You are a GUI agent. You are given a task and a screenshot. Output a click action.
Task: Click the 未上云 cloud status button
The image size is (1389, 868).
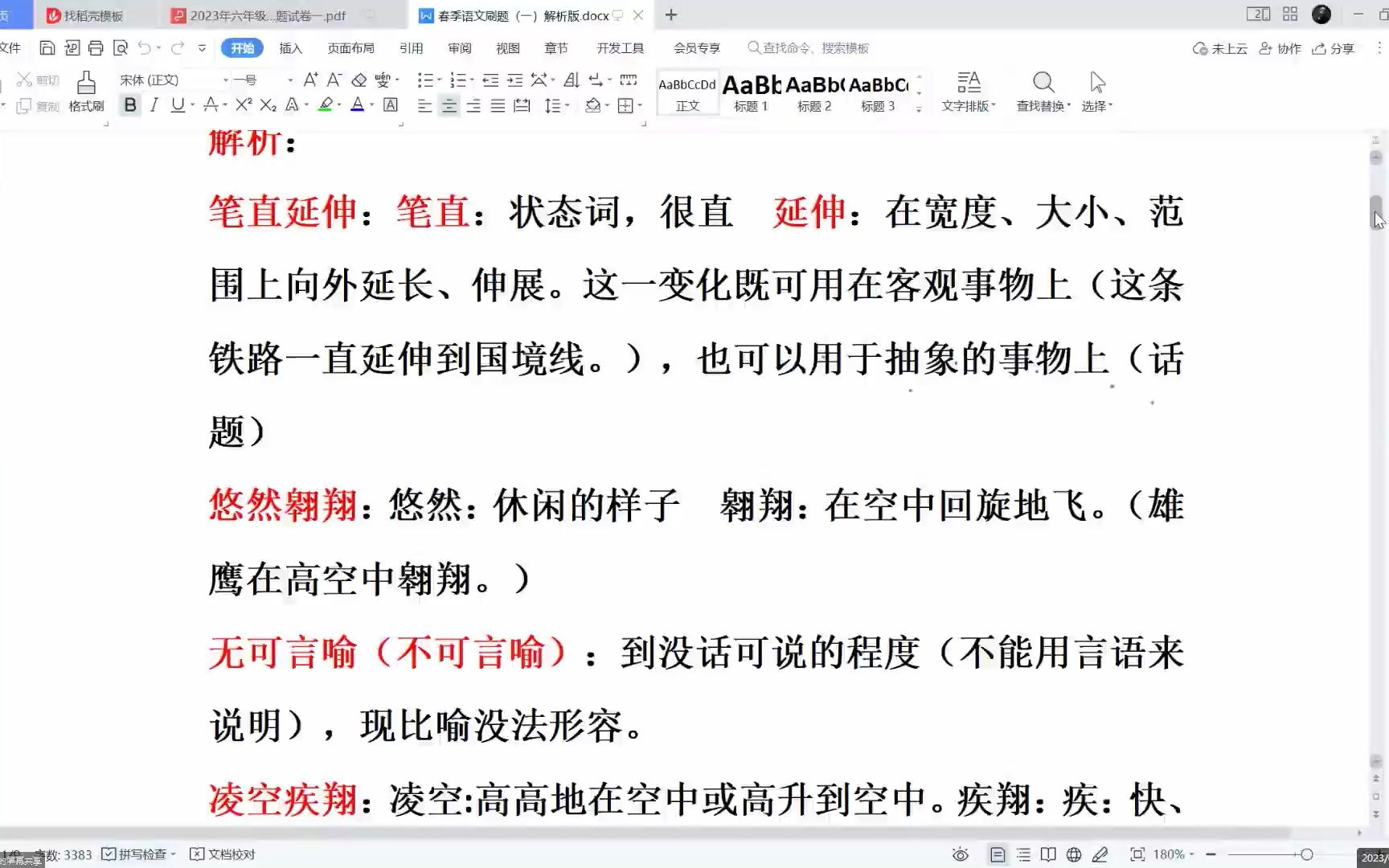coord(1219,48)
